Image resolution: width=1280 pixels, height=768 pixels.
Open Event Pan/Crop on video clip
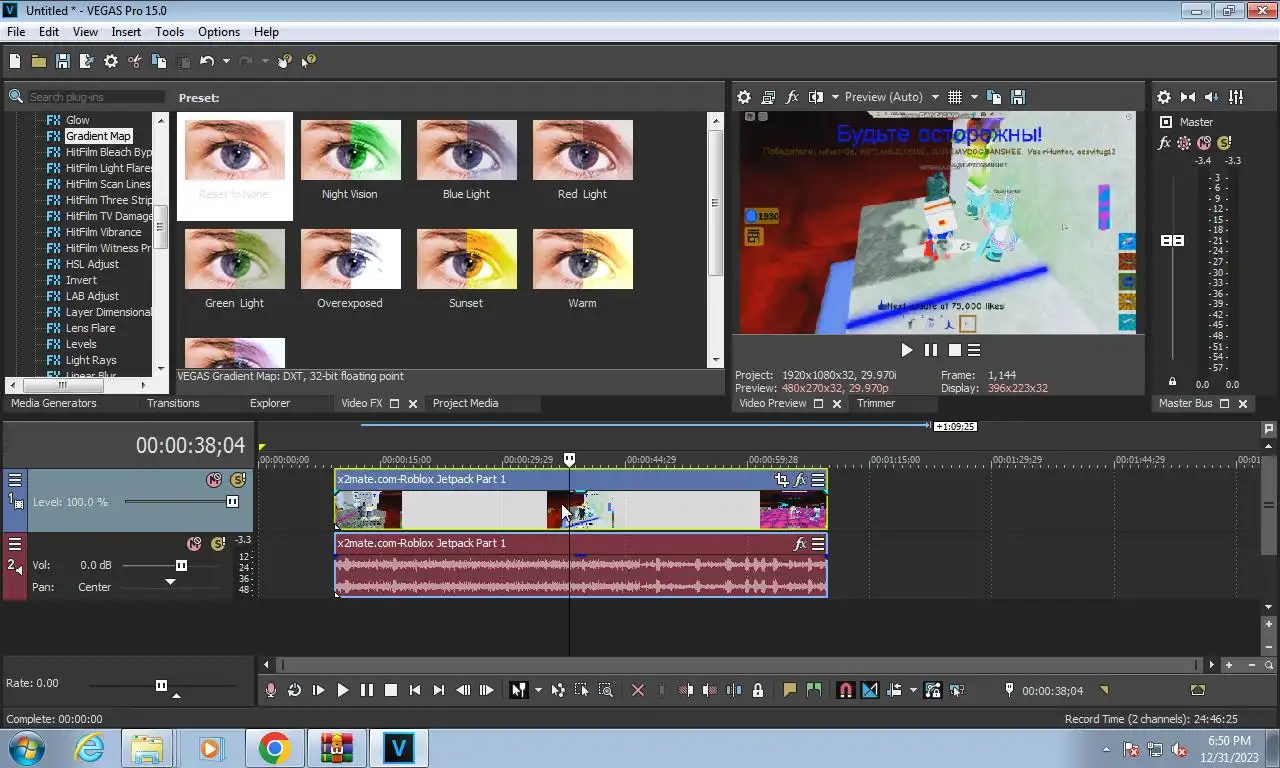click(781, 480)
